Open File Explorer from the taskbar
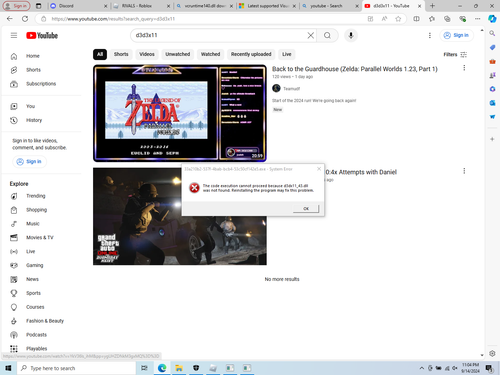This screenshot has height=375, width=500. (x=179, y=368)
